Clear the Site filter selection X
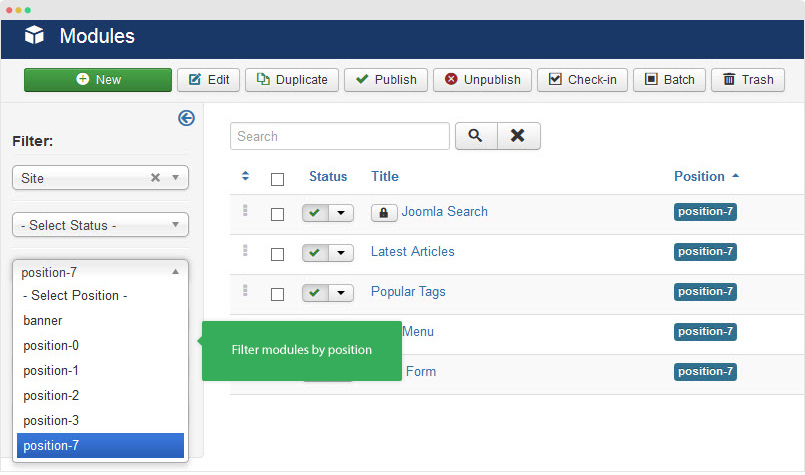The height and width of the screenshot is (475, 805). click(x=155, y=178)
